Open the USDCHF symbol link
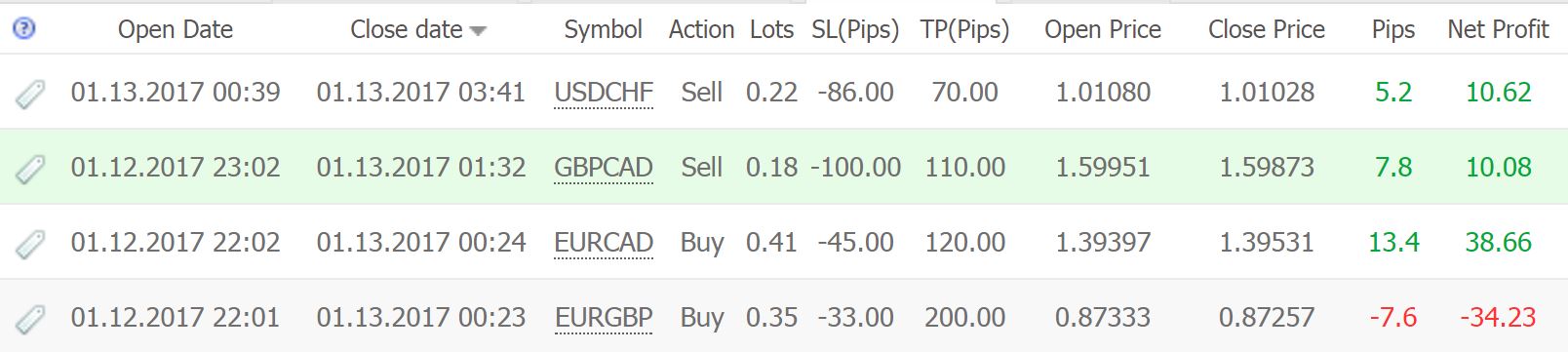 coord(604,93)
